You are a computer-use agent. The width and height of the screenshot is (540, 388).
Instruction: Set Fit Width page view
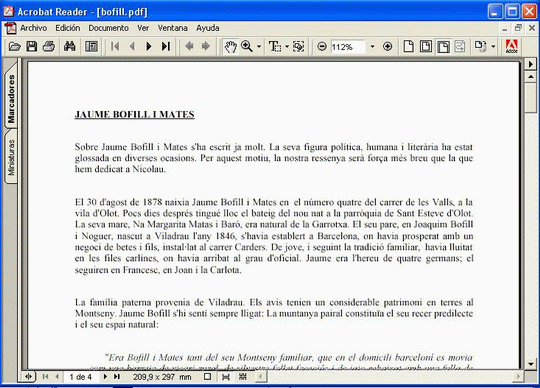[444, 46]
